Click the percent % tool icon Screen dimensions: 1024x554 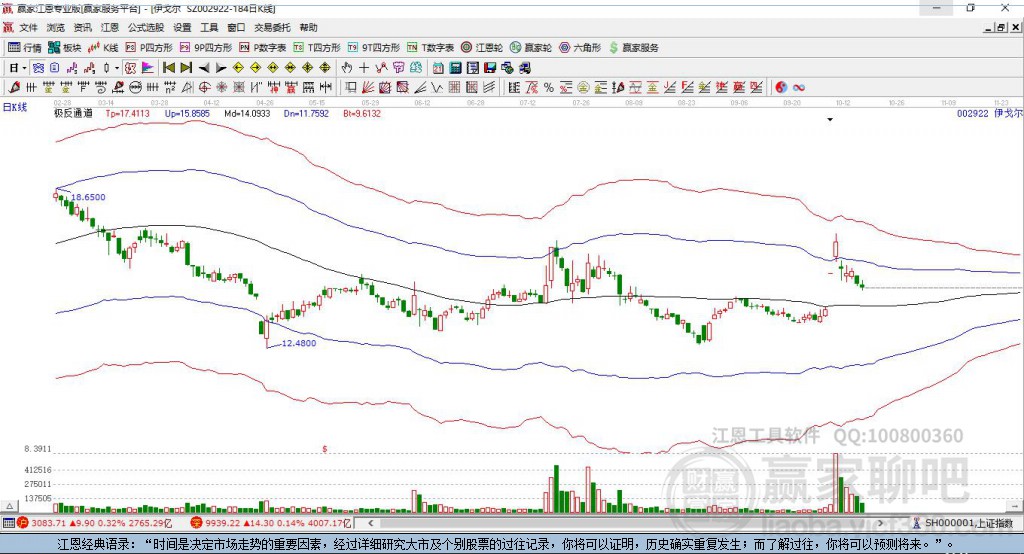[x=549, y=88]
